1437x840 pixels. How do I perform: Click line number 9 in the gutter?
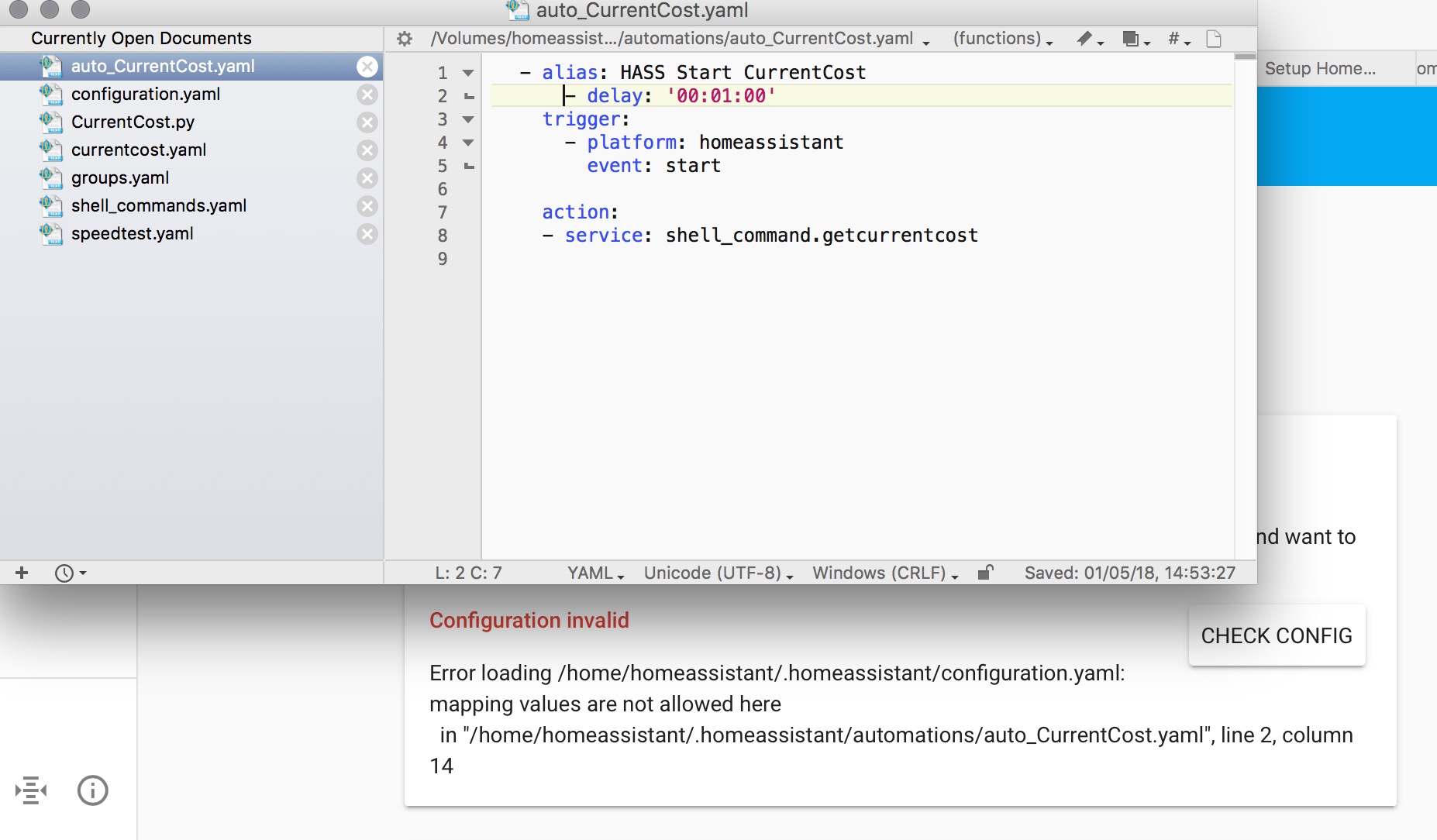443,259
